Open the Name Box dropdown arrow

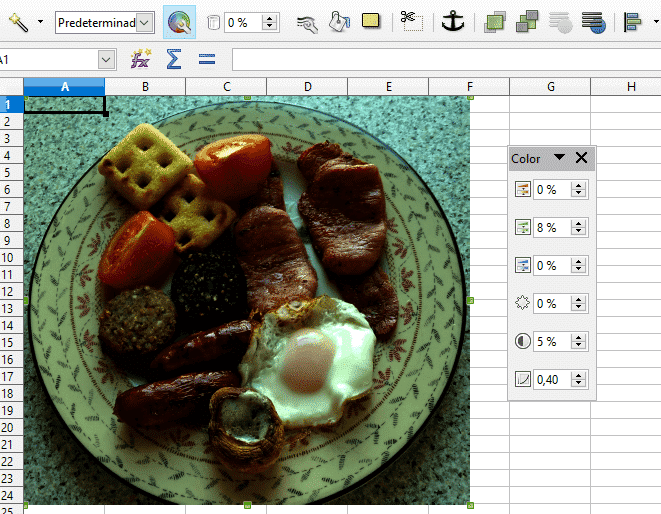tap(106, 60)
